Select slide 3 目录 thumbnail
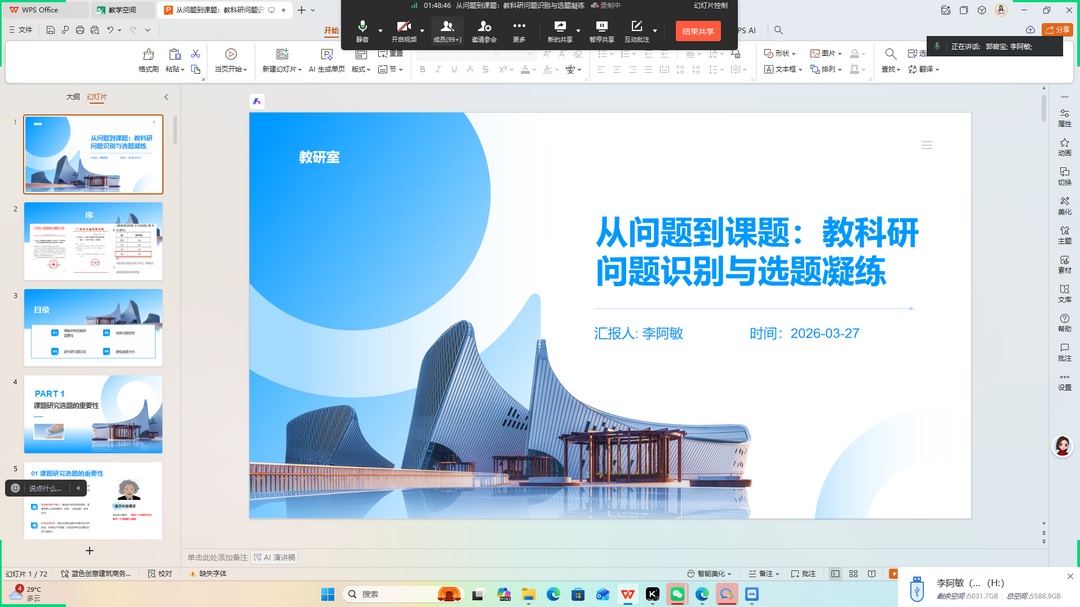The image size is (1080, 607). click(93, 328)
